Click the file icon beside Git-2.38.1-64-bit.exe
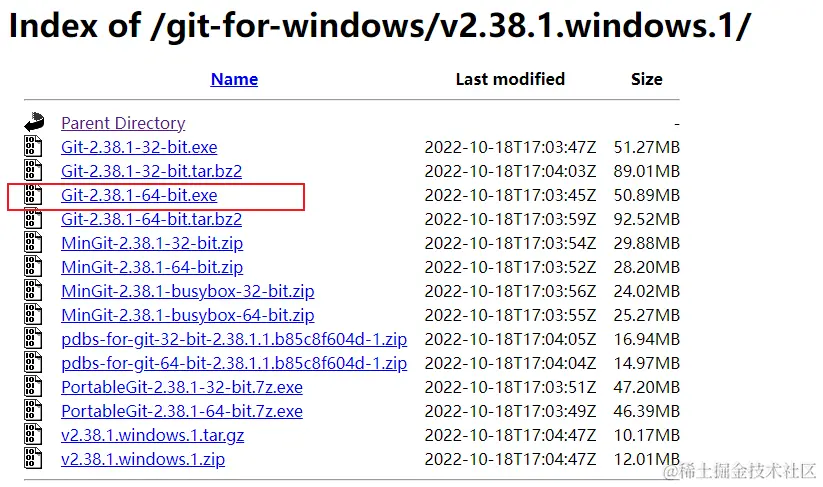This screenshot has height=487, width=823. (x=33, y=195)
